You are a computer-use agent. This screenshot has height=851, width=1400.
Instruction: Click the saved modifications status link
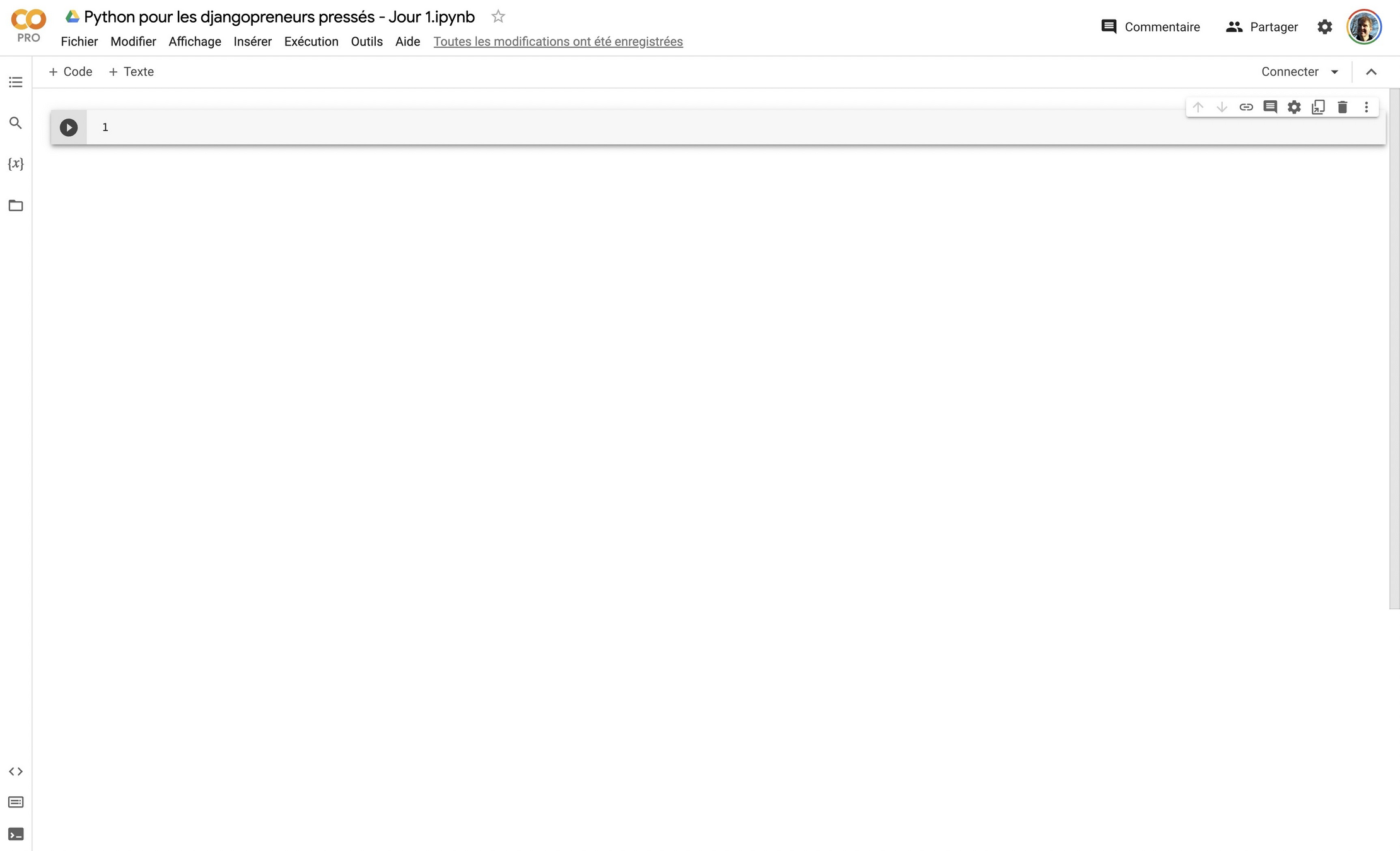[x=557, y=42]
